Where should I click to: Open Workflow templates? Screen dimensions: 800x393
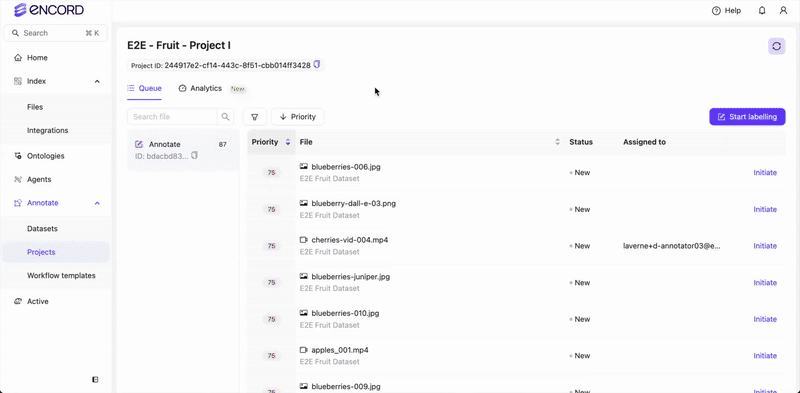pyautogui.click(x=61, y=276)
